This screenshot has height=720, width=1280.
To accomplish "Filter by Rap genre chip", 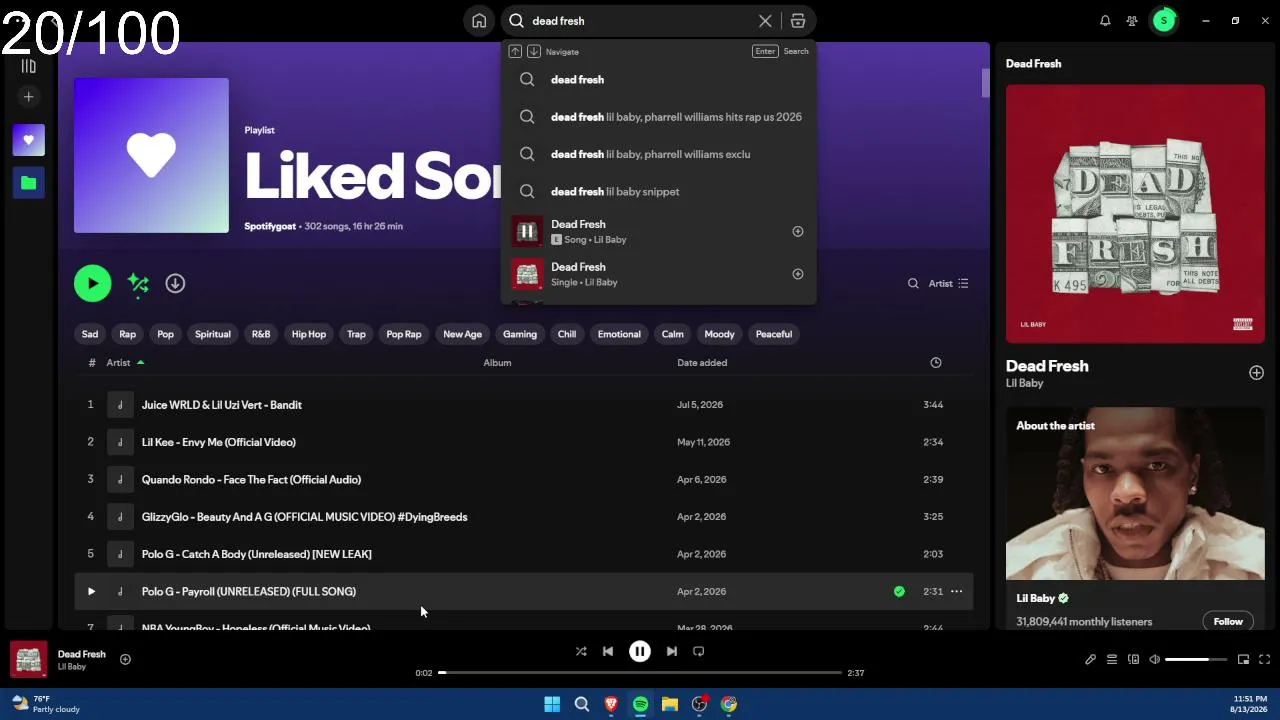I will pyautogui.click(x=128, y=334).
